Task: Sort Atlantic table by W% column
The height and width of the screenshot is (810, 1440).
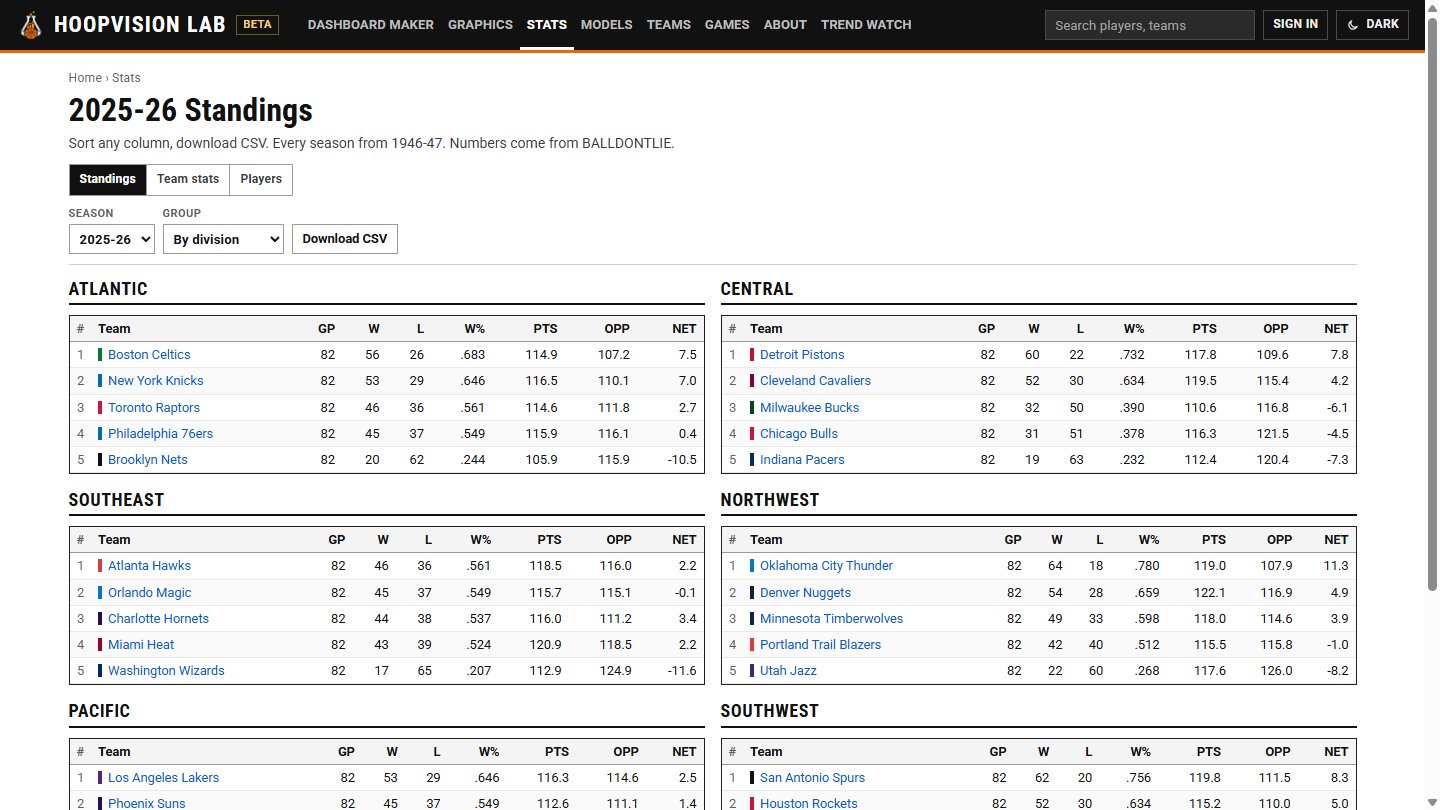Action: 474,329
